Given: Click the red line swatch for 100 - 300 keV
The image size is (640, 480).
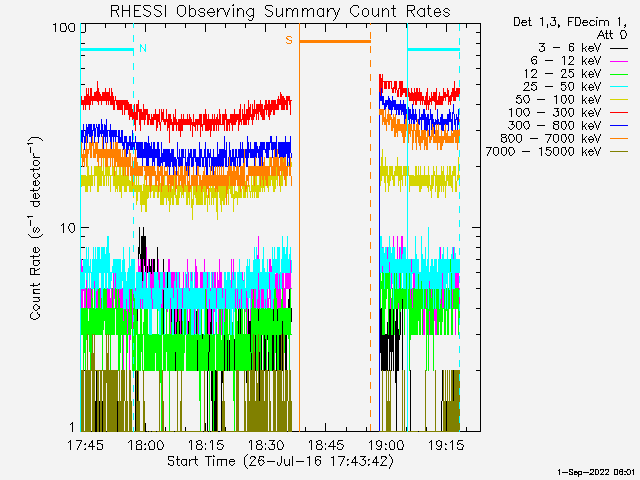Looking at the screenshot, I should (619, 113).
